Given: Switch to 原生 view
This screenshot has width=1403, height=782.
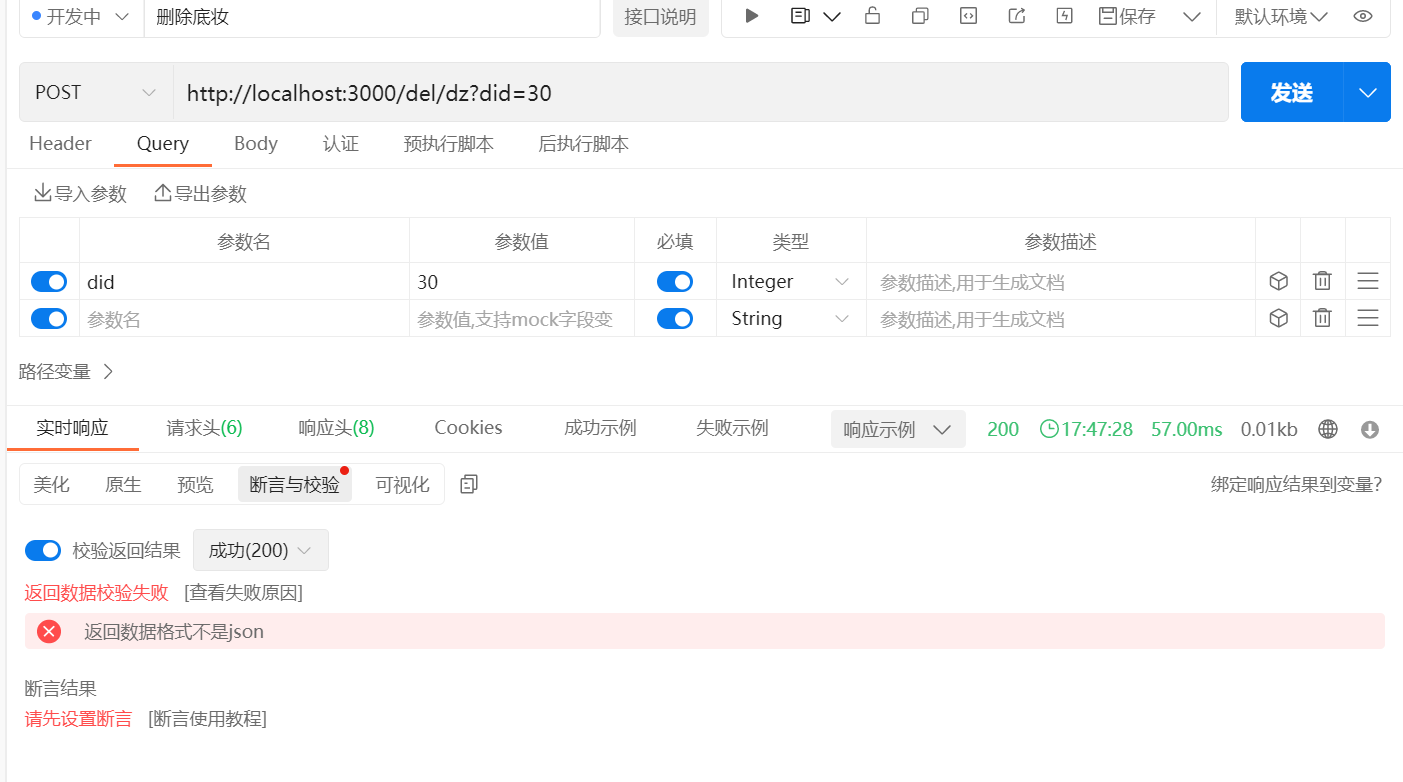Looking at the screenshot, I should pos(123,485).
